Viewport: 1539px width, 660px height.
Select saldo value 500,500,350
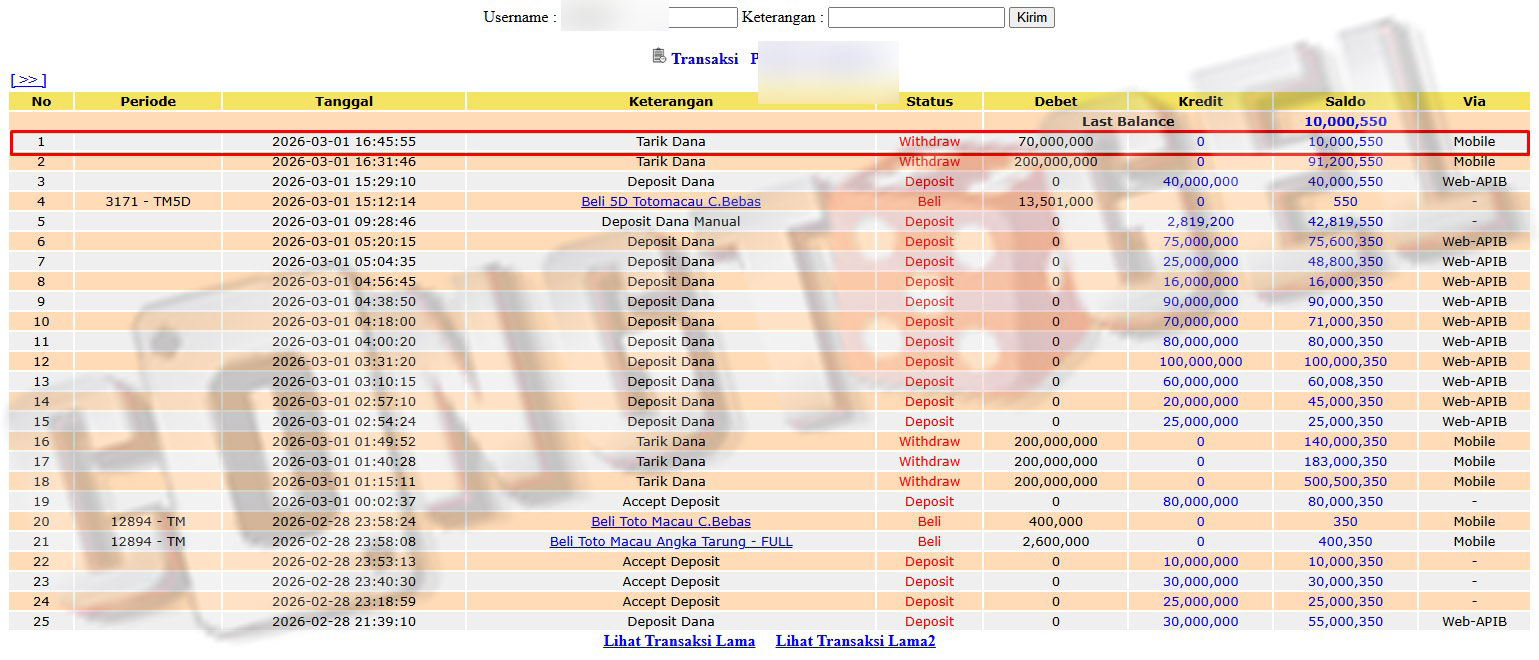pos(1345,481)
